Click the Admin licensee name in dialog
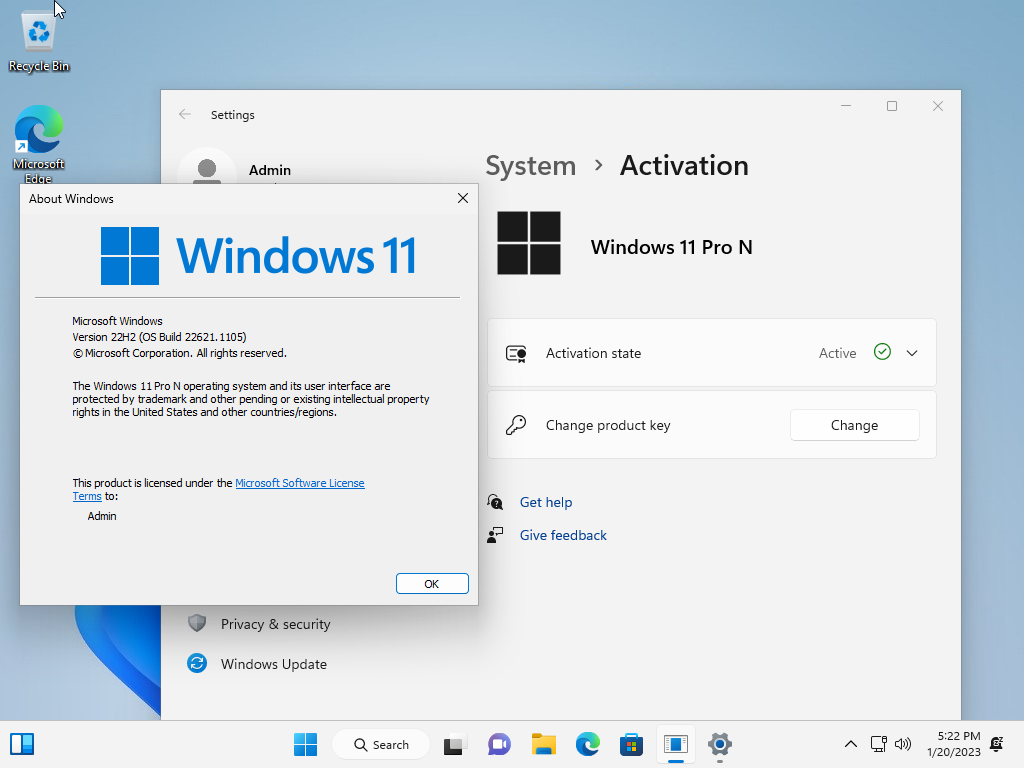1024x768 pixels. [102, 516]
